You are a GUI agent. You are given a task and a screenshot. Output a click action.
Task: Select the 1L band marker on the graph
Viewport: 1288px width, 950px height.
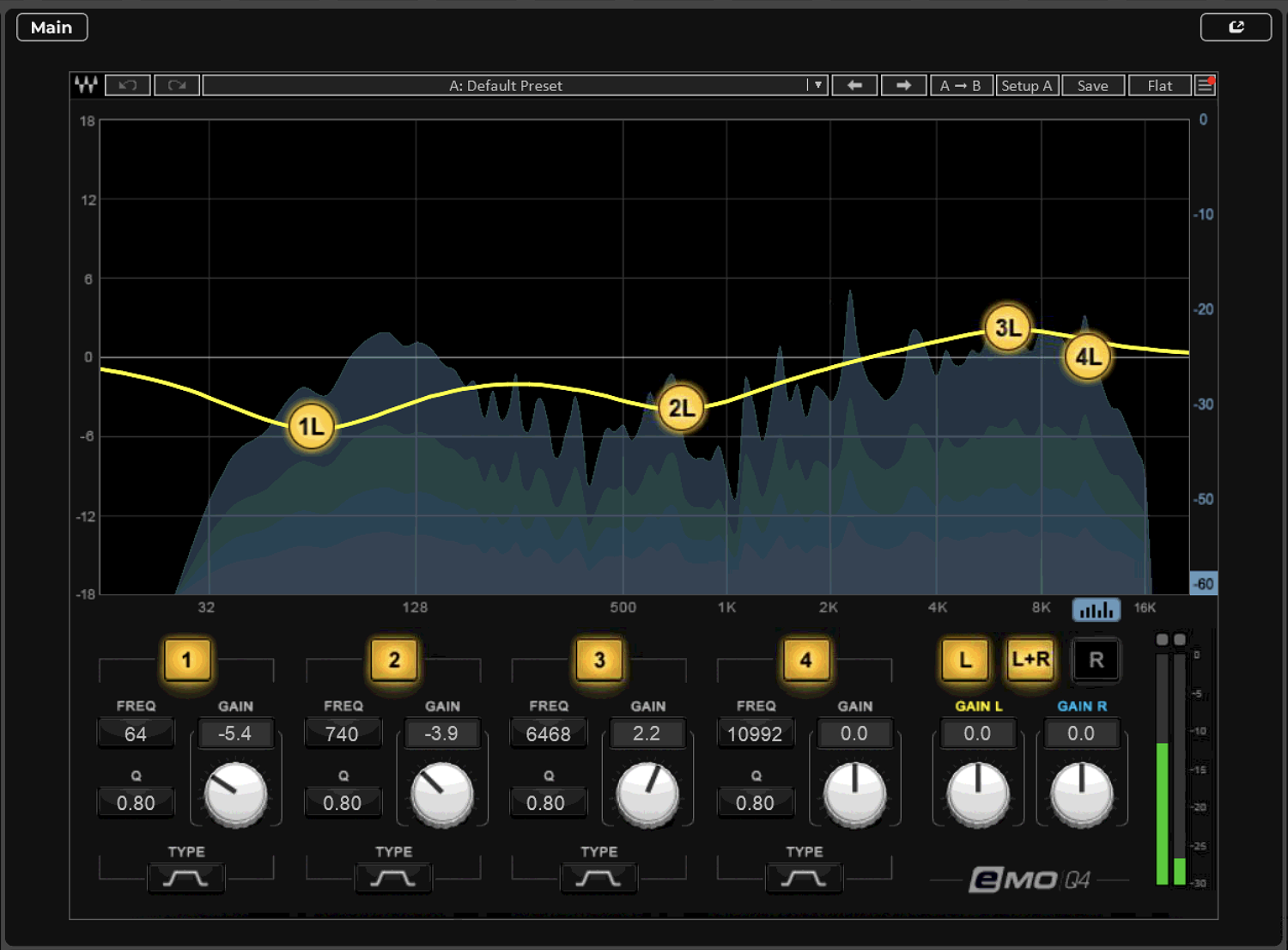tap(311, 426)
